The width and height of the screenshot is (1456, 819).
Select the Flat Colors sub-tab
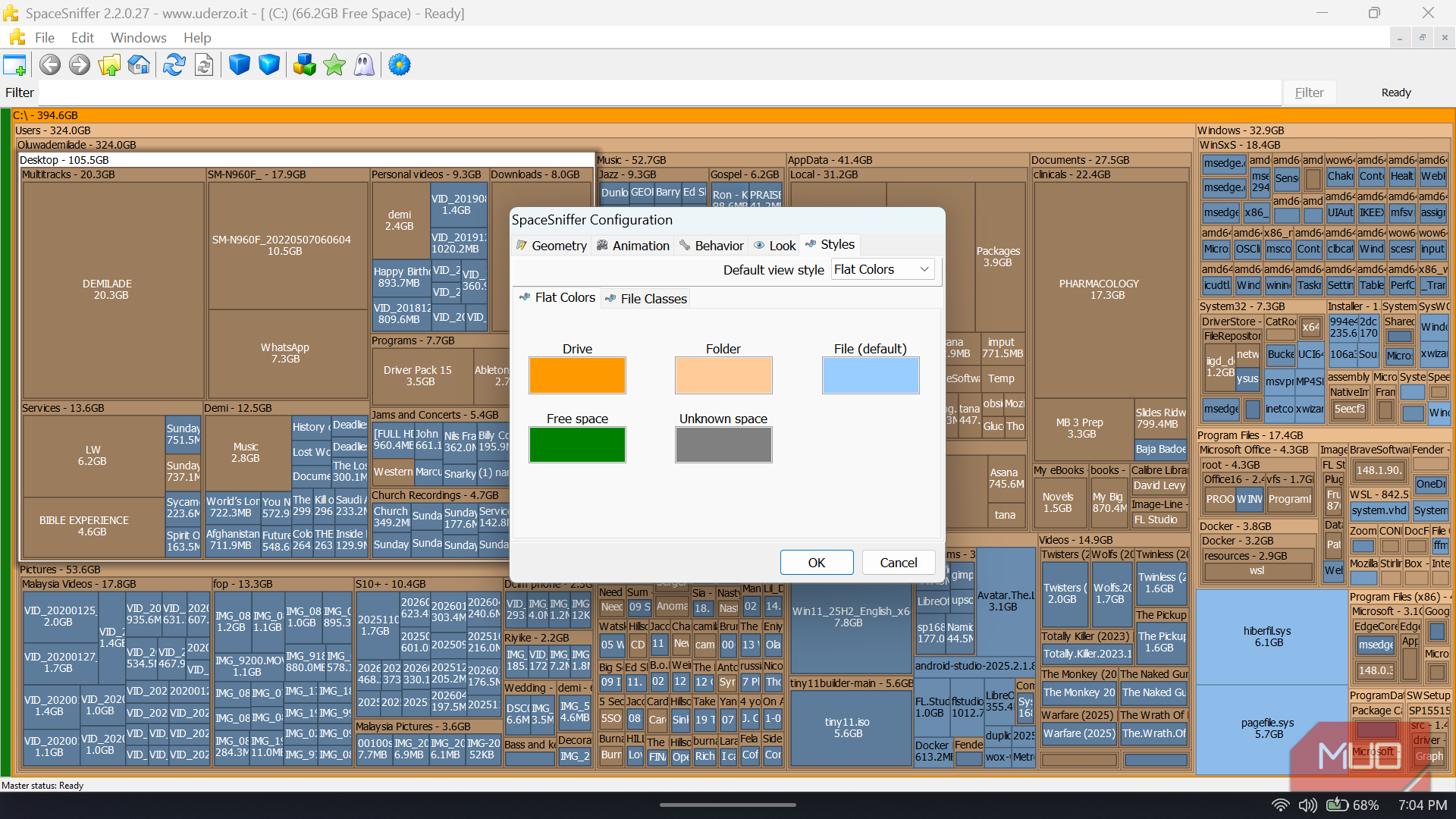point(557,297)
